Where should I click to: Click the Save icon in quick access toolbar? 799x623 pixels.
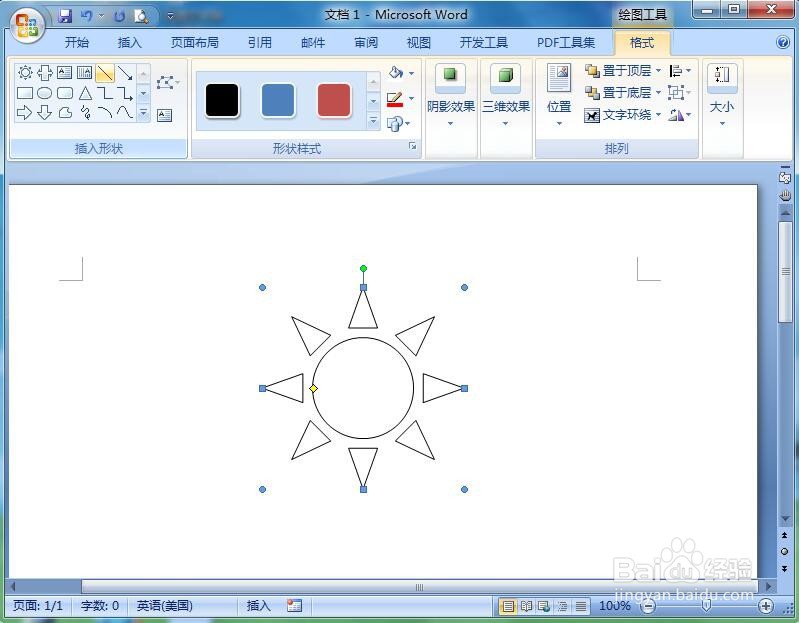(x=64, y=16)
